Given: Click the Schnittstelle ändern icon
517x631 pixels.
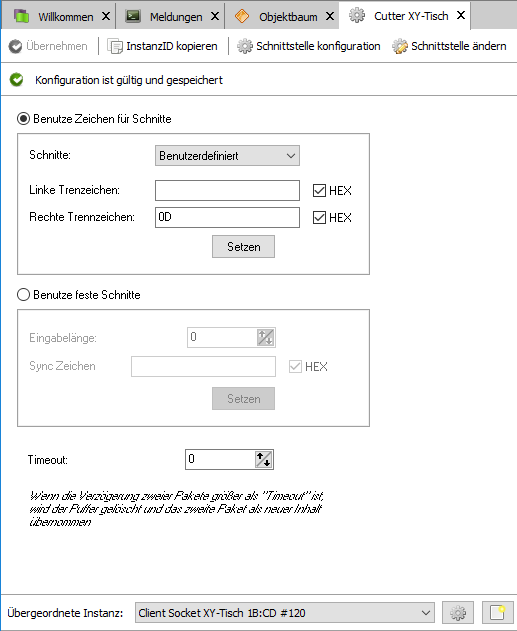Looking at the screenshot, I should pos(400,46).
